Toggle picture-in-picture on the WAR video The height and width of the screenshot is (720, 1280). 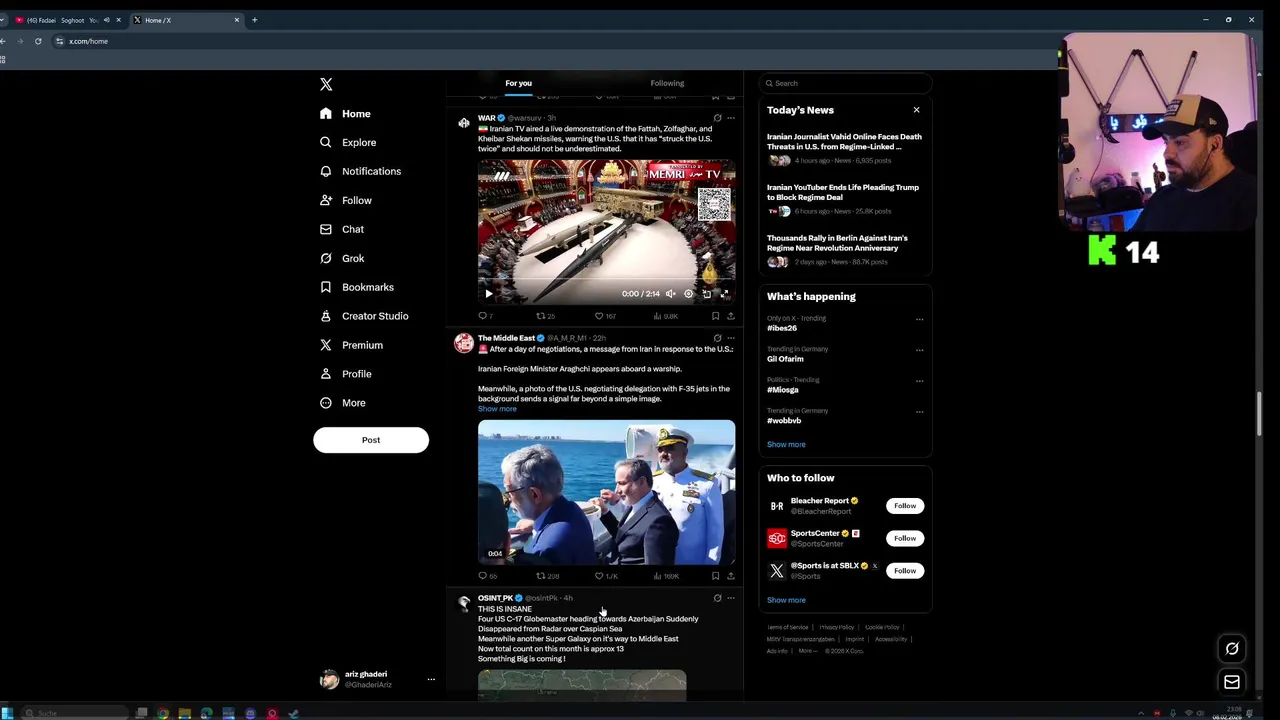pos(707,294)
